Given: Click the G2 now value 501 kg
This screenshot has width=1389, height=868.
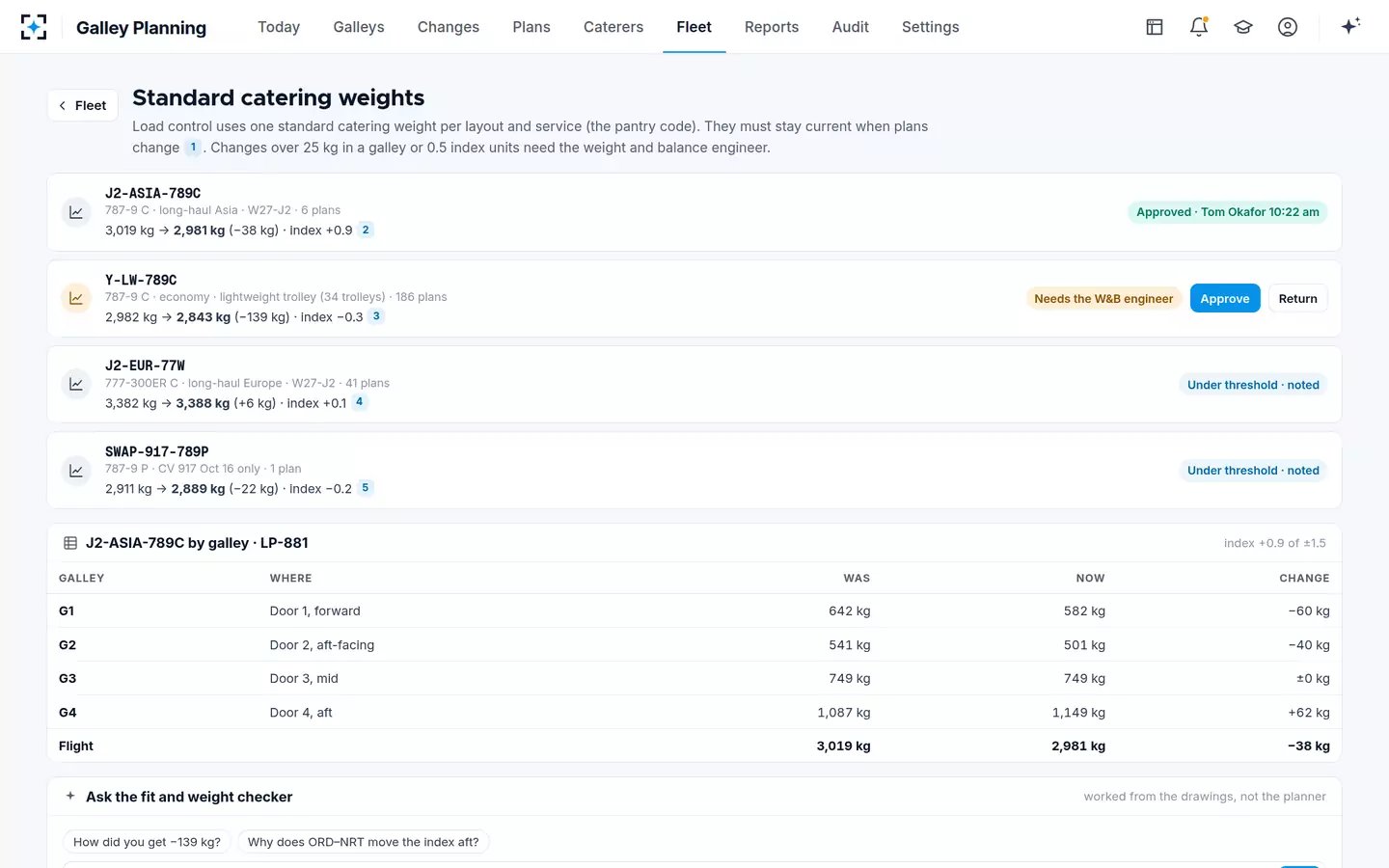Looking at the screenshot, I should pyautogui.click(x=1084, y=645).
